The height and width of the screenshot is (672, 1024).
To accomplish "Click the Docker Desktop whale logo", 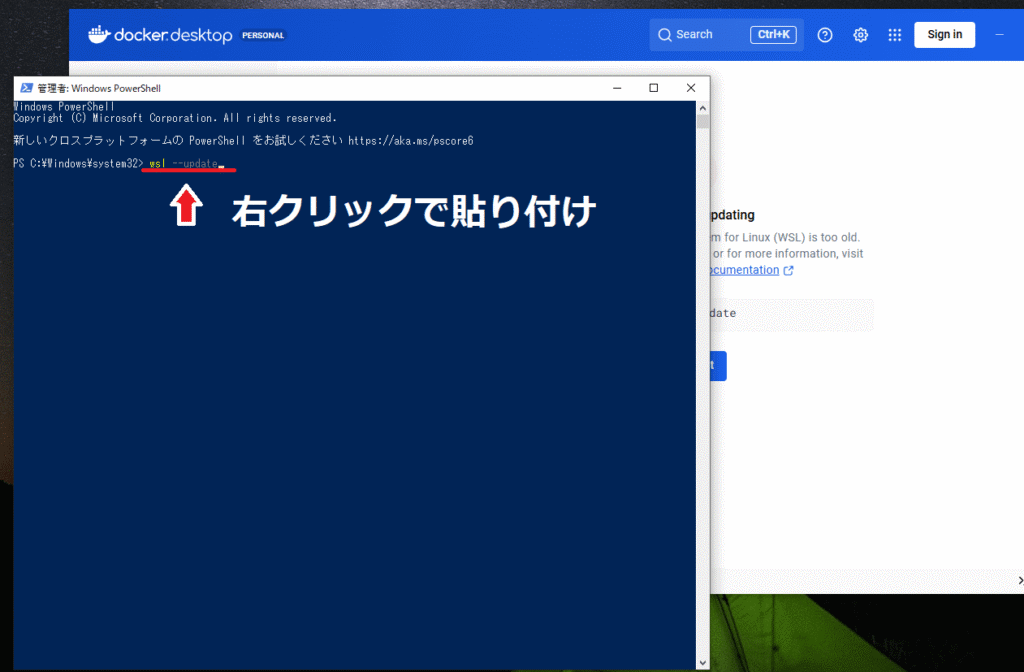I will [98, 35].
